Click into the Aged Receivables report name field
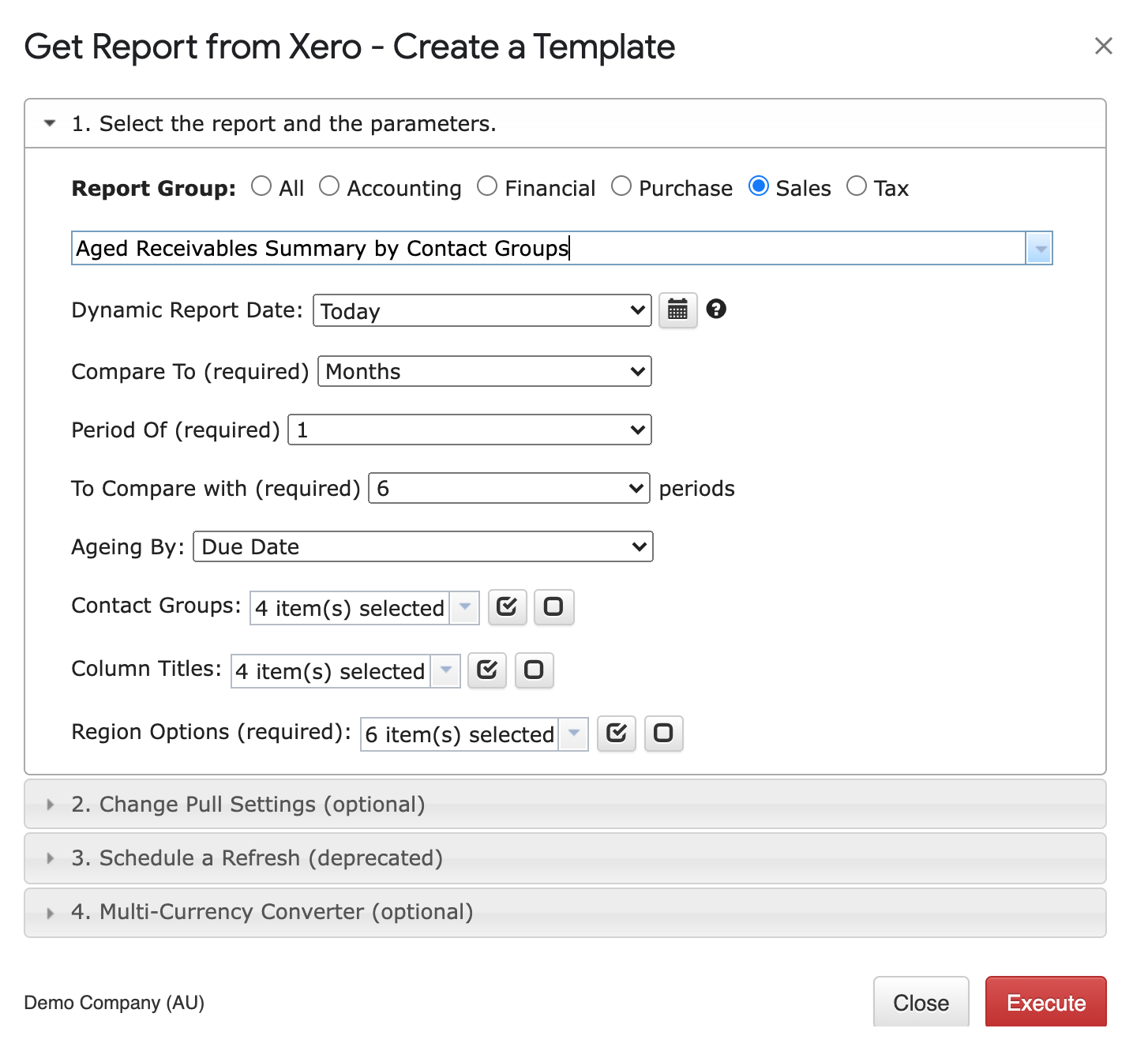Viewport: 1148px width, 1047px height. [x=549, y=249]
